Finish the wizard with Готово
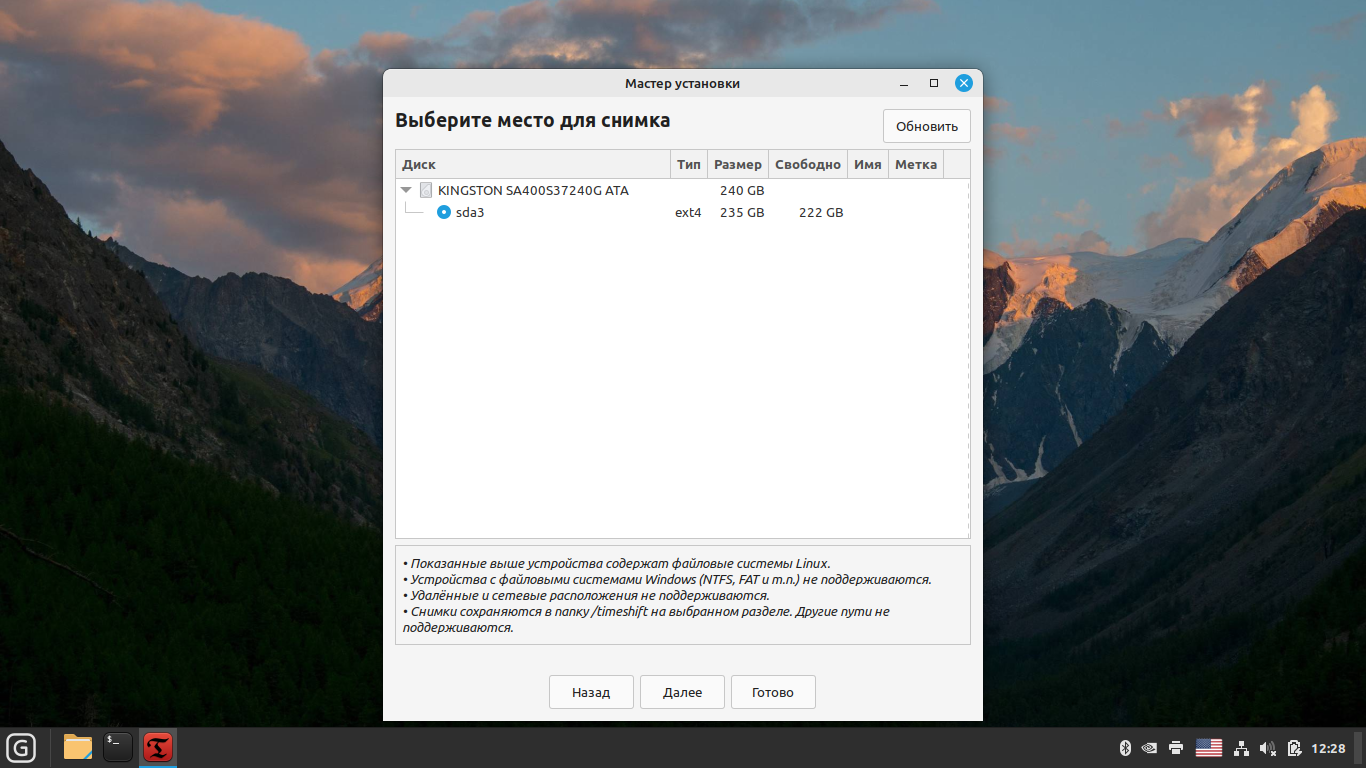 click(x=773, y=692)
